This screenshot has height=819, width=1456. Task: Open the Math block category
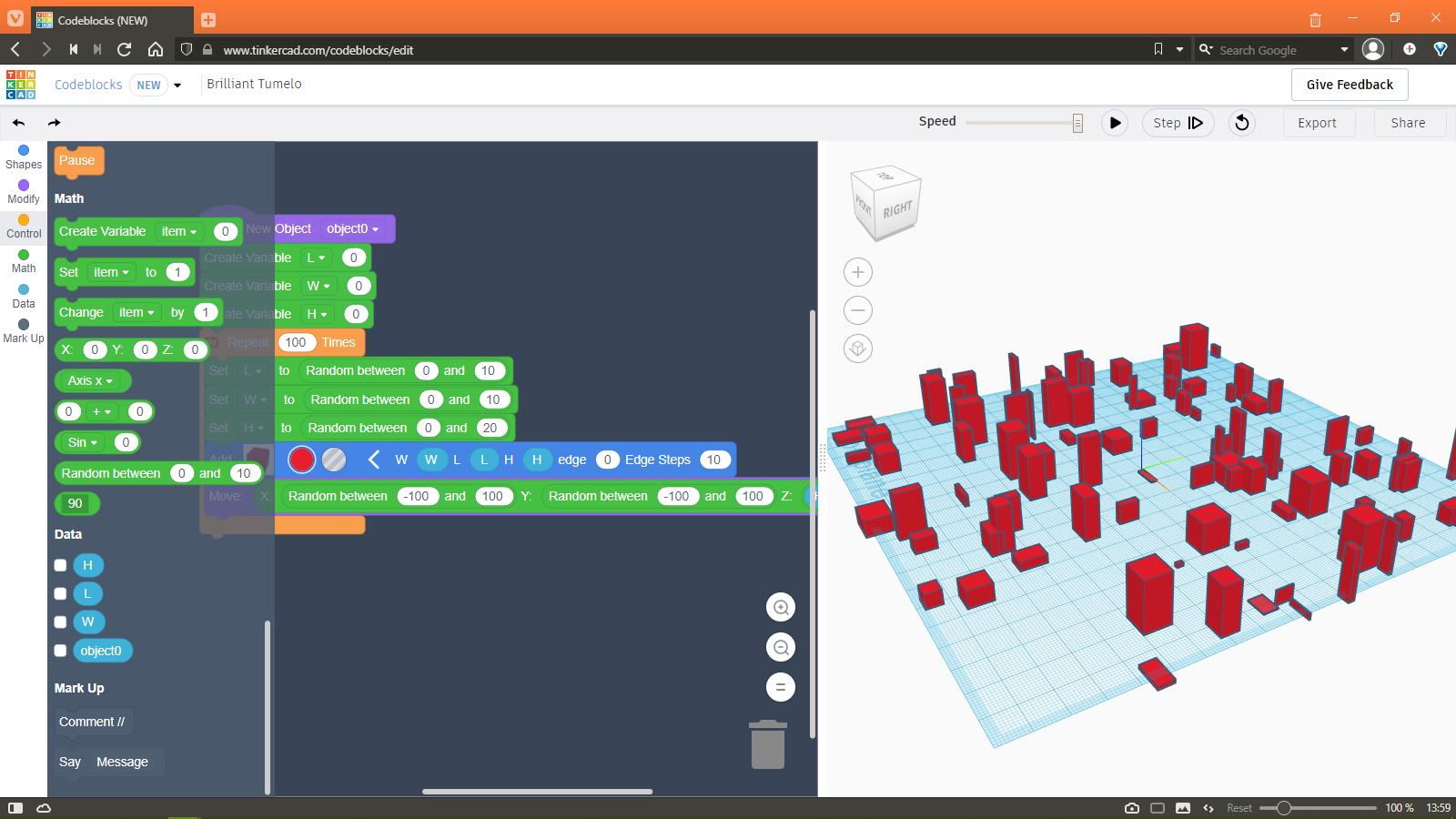[x=24, y=261]
